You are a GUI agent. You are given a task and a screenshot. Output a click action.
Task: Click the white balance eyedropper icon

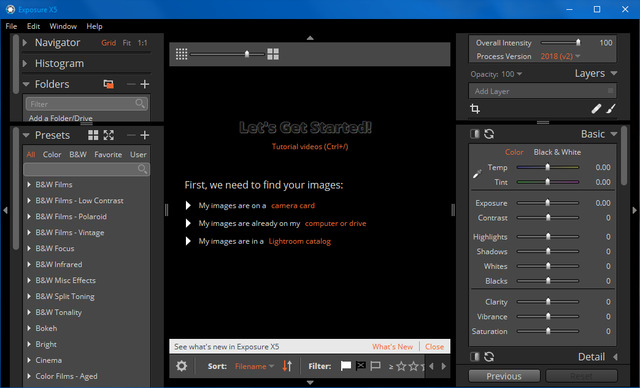pyautogui.click(x=477, y=174)
